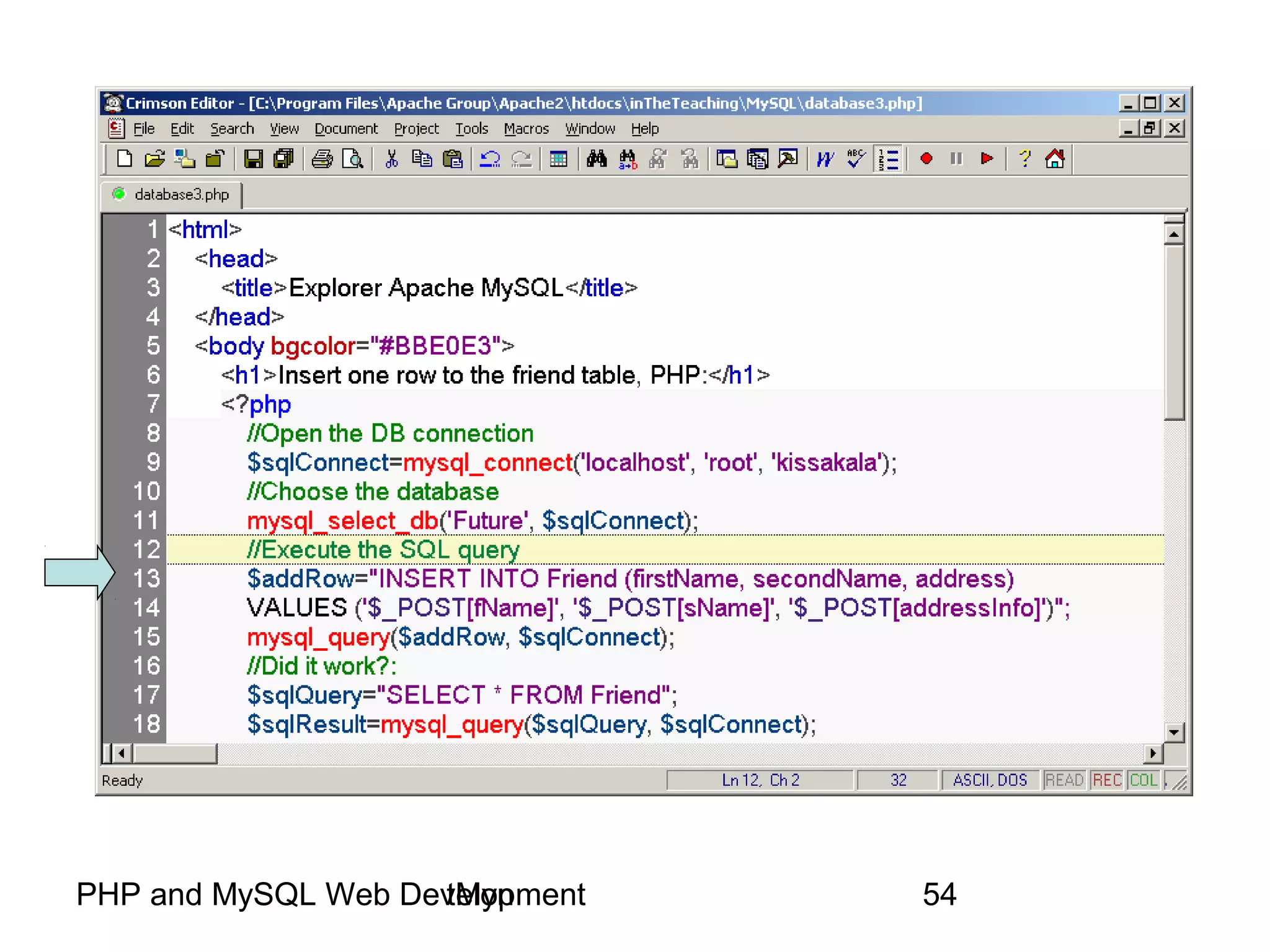Image resolution: width=1270 pixels, height=952 pixels.
Task: Click 'Ln 12, Ch 2' status entry
Action: click(x=760, y=780)
